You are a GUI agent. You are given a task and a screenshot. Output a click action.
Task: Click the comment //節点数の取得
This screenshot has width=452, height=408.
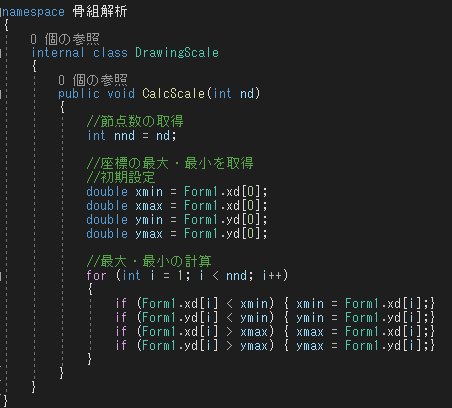click(135, 121)
